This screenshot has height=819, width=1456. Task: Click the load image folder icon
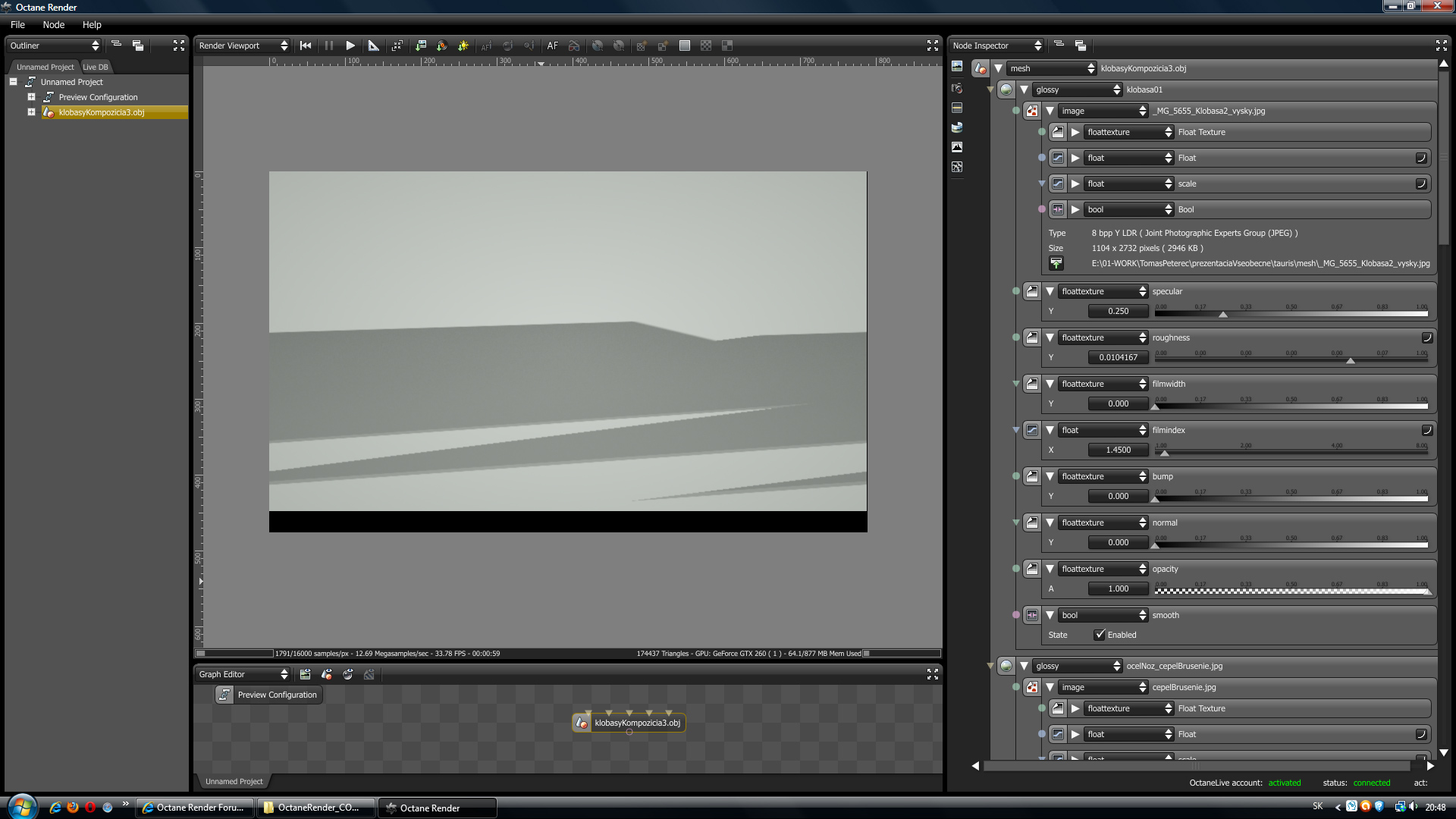1056,263
